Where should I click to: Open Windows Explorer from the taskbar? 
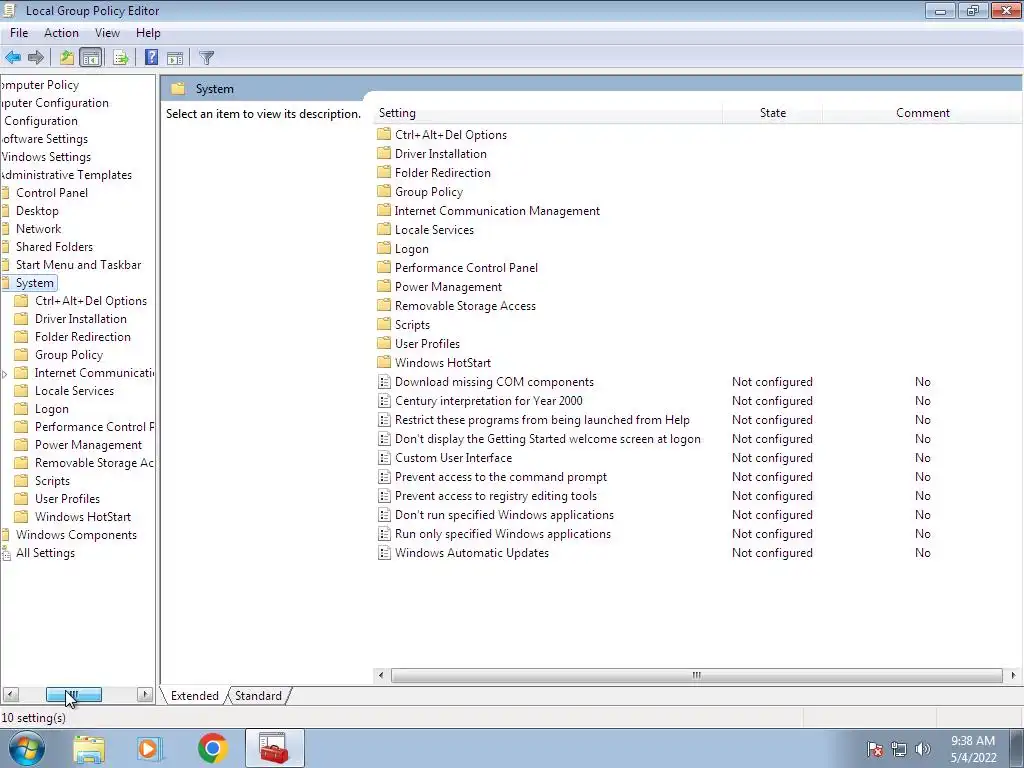89,748
